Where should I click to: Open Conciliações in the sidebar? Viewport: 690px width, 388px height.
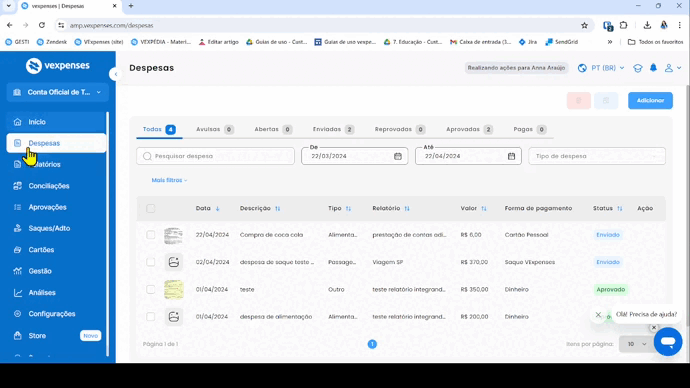click(56, 186)
